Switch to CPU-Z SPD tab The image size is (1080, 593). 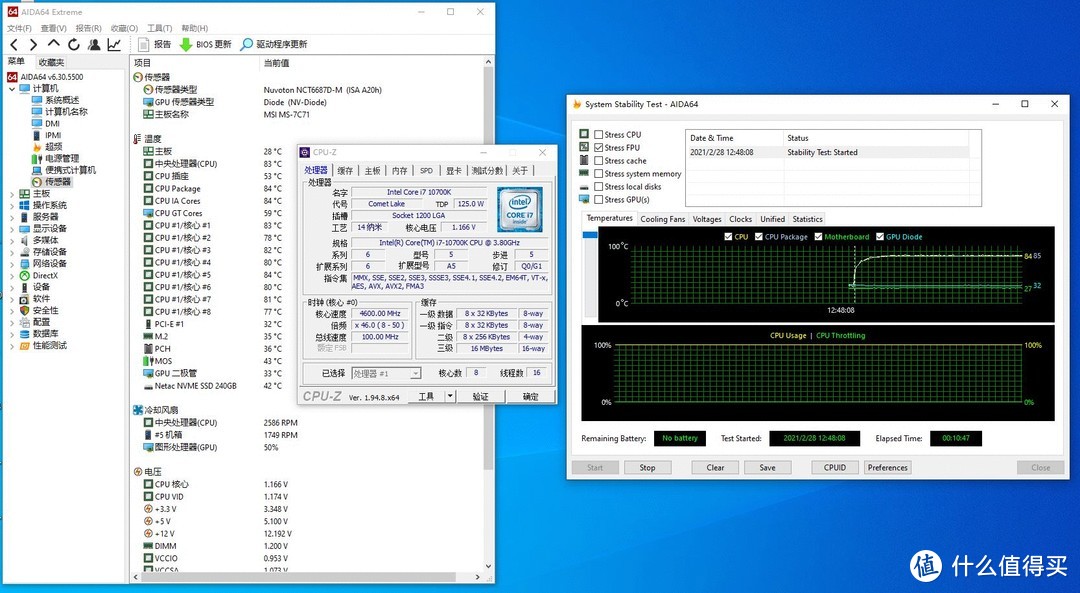[426, 170]
